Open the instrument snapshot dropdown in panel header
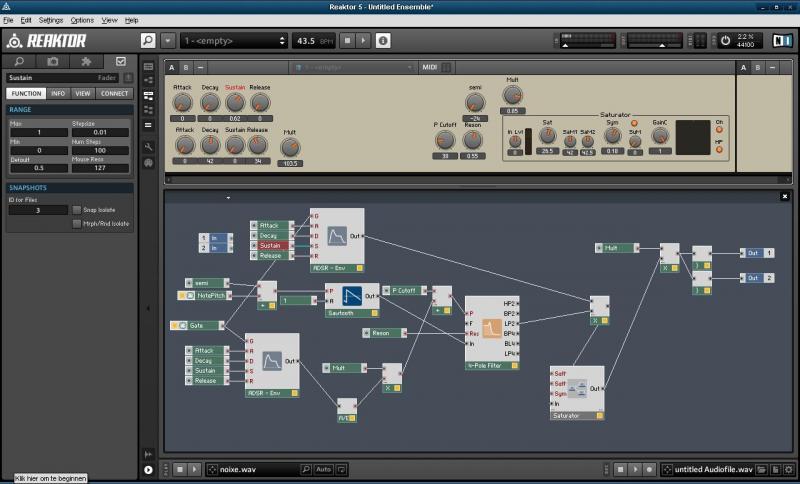Viewport: 800px width, 484px height. (353, 67)
